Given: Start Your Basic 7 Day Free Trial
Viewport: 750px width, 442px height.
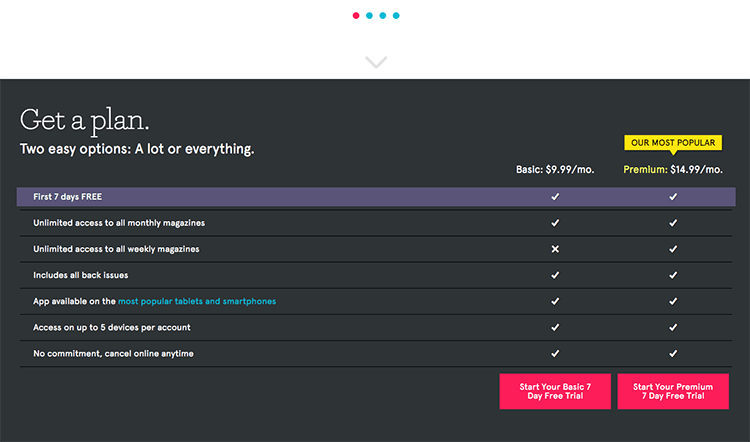Looking at the screenshot, I should coord(555,391).
